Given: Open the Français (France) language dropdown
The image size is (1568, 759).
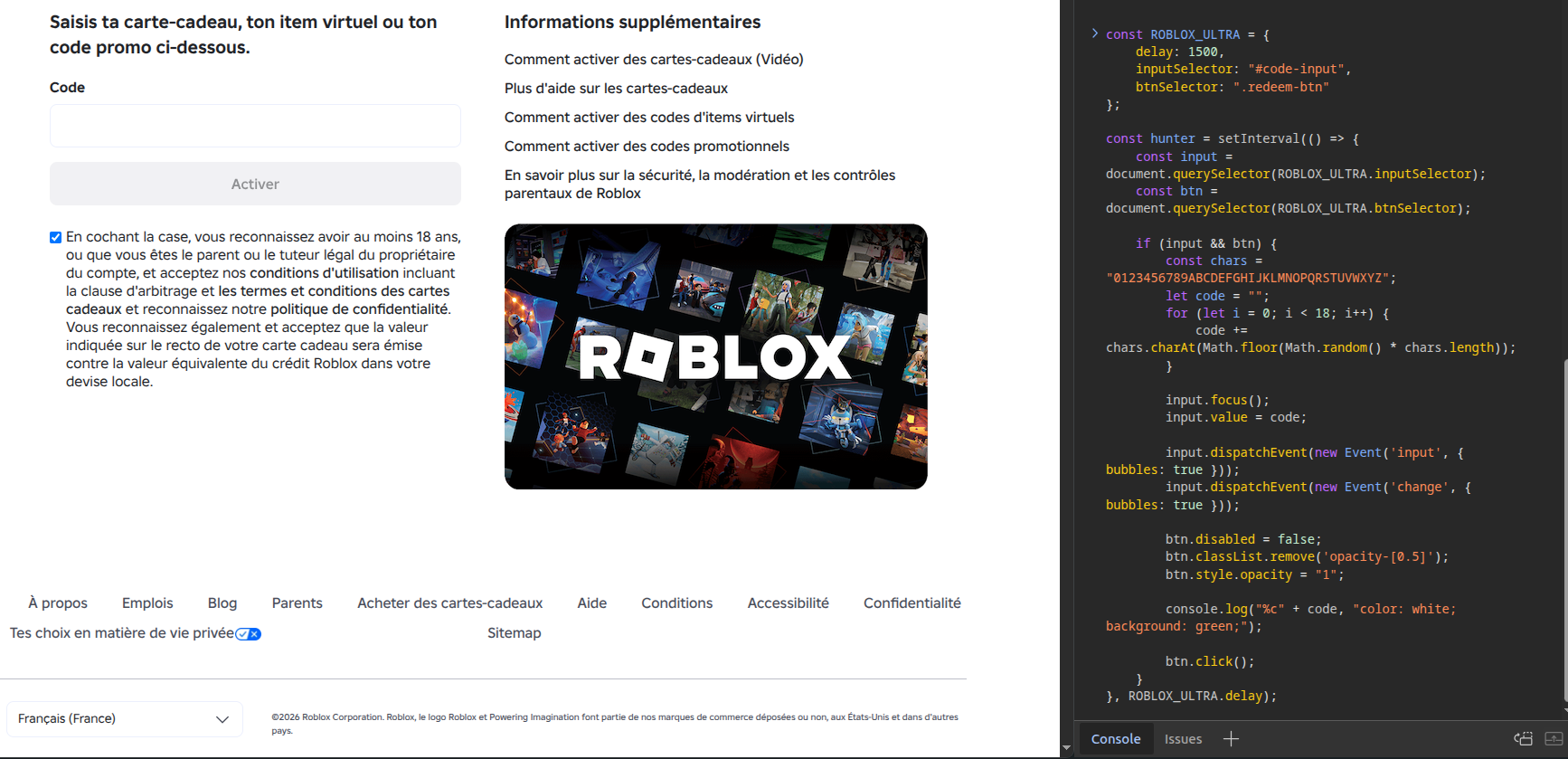Looking at the screenshot, I should [x=124, y=719].
